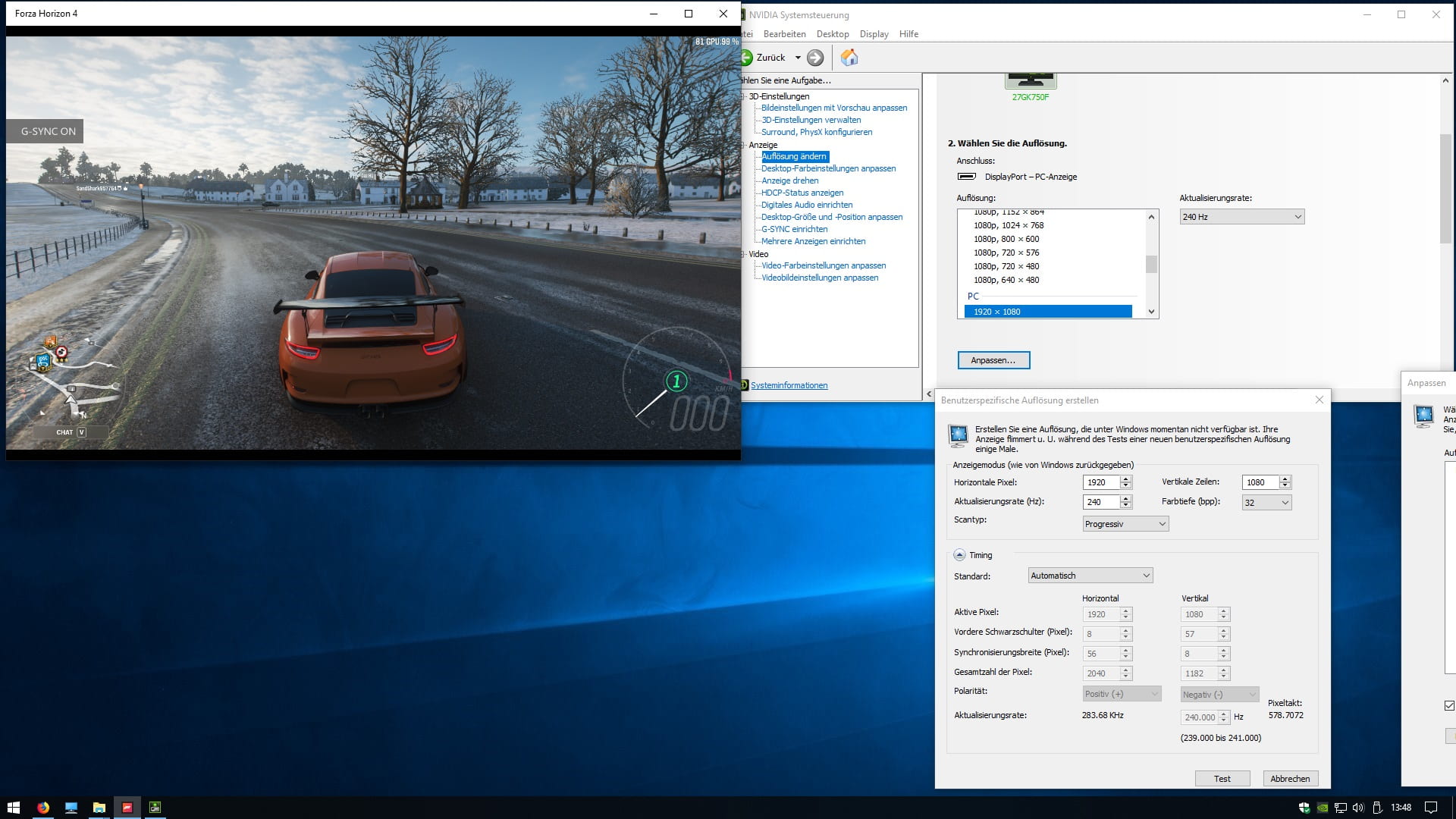1456x819 pixels.
Task: Select resolution 1080p, 640 × 480
Action: tap(1006, 280)
